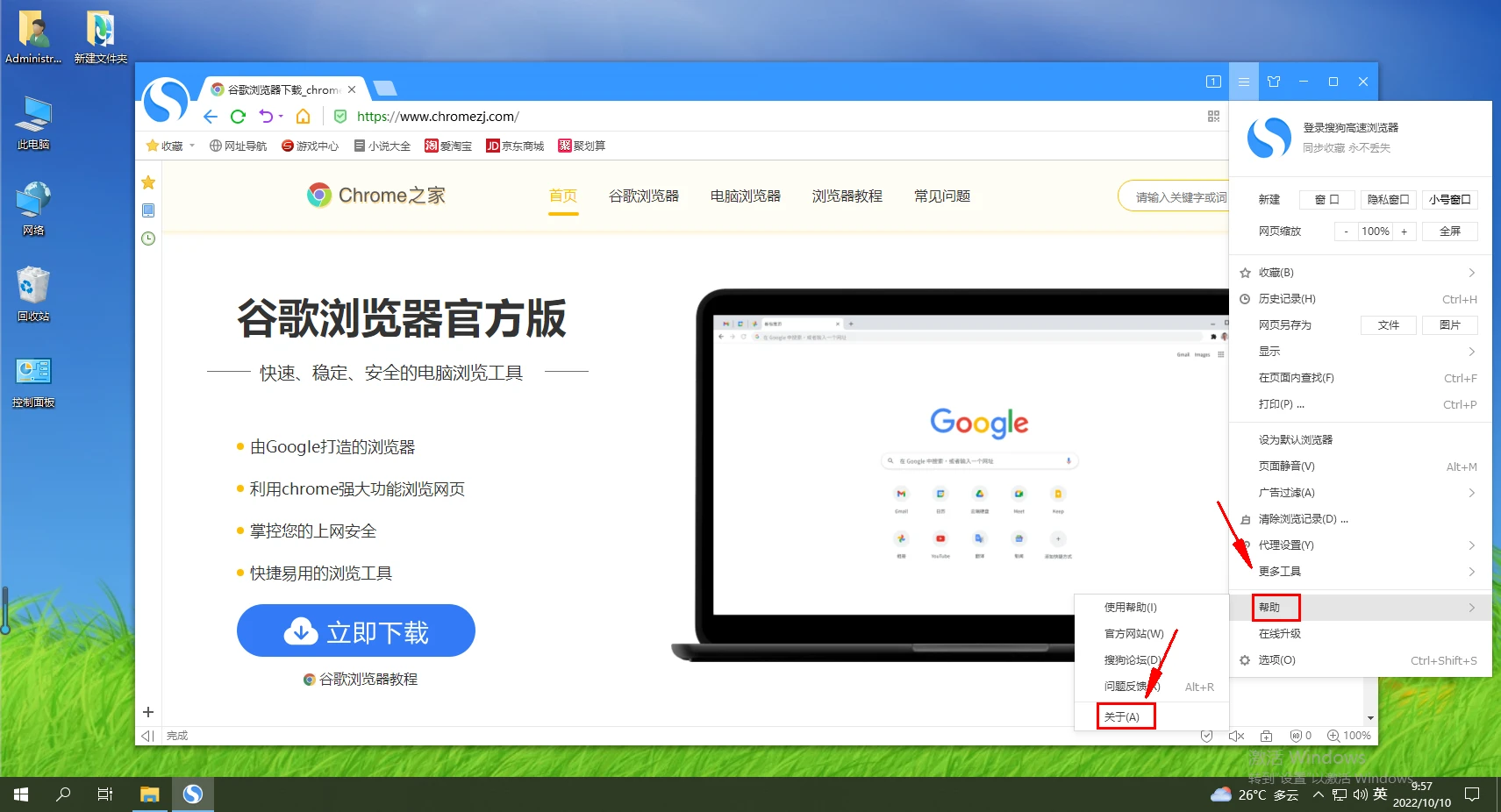Expand the 更多工具 submenu
Screen dimensions: 1501x812
coord(1361,572)
